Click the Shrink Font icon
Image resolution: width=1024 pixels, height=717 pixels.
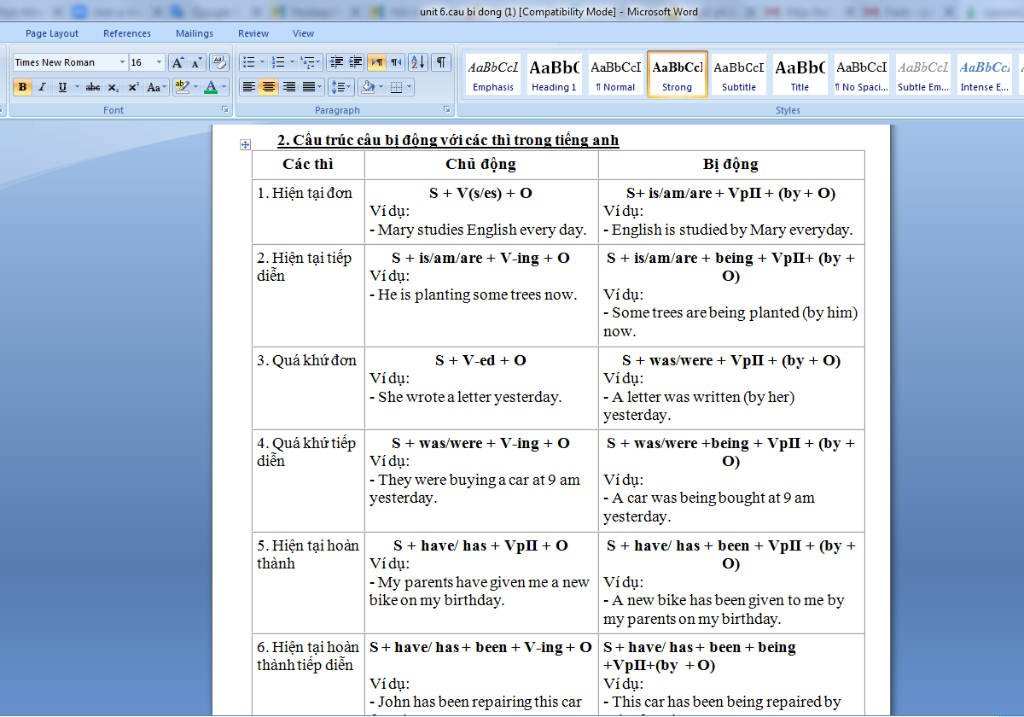(196, 63)
